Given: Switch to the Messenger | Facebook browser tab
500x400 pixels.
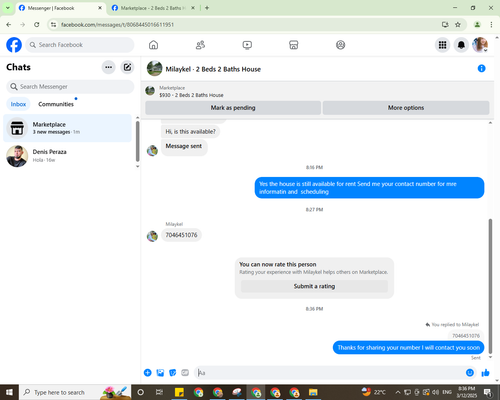Looking at the screenshot, I should 61,8.
